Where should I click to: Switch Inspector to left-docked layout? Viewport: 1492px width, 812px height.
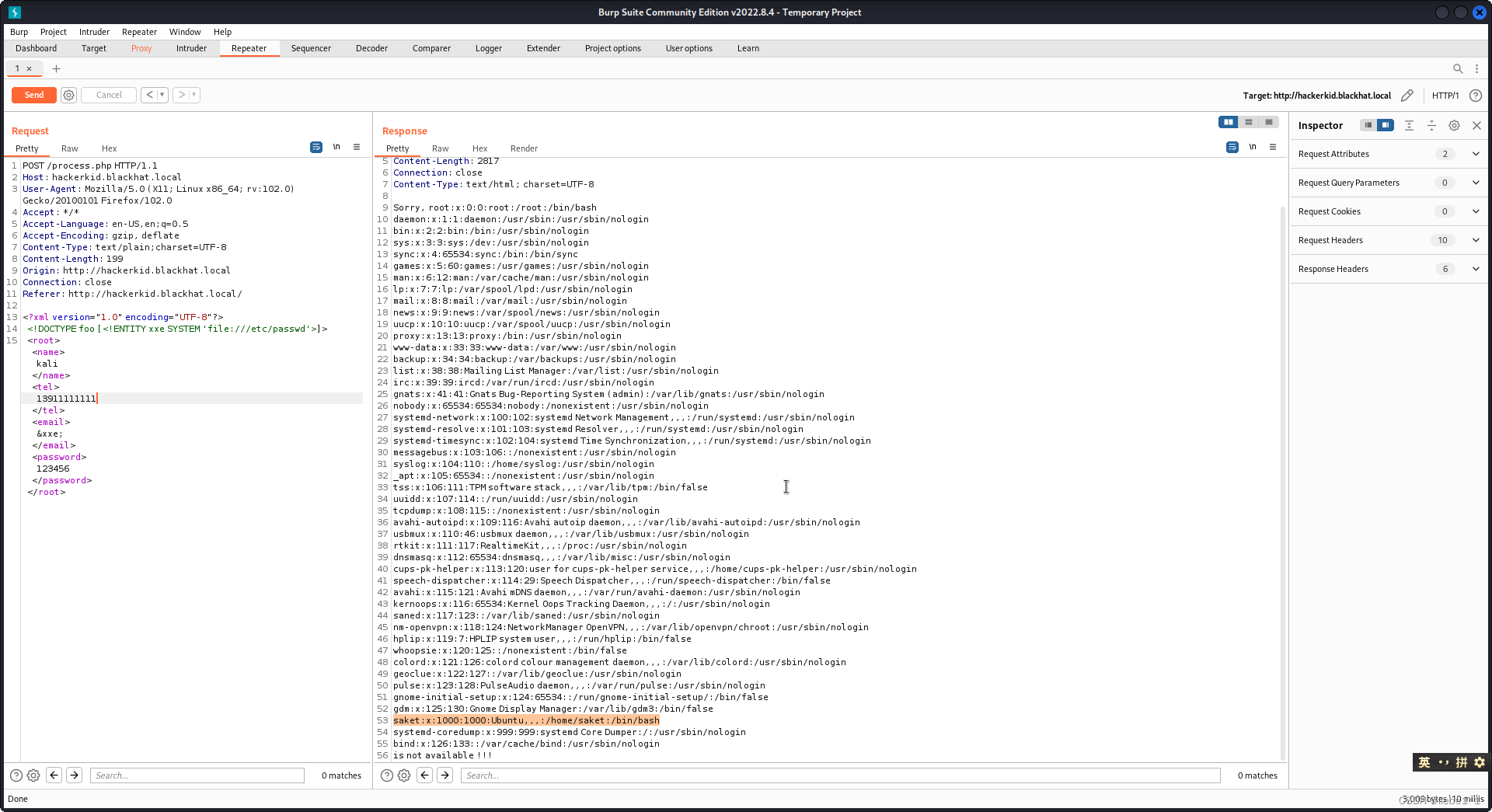1368,125
